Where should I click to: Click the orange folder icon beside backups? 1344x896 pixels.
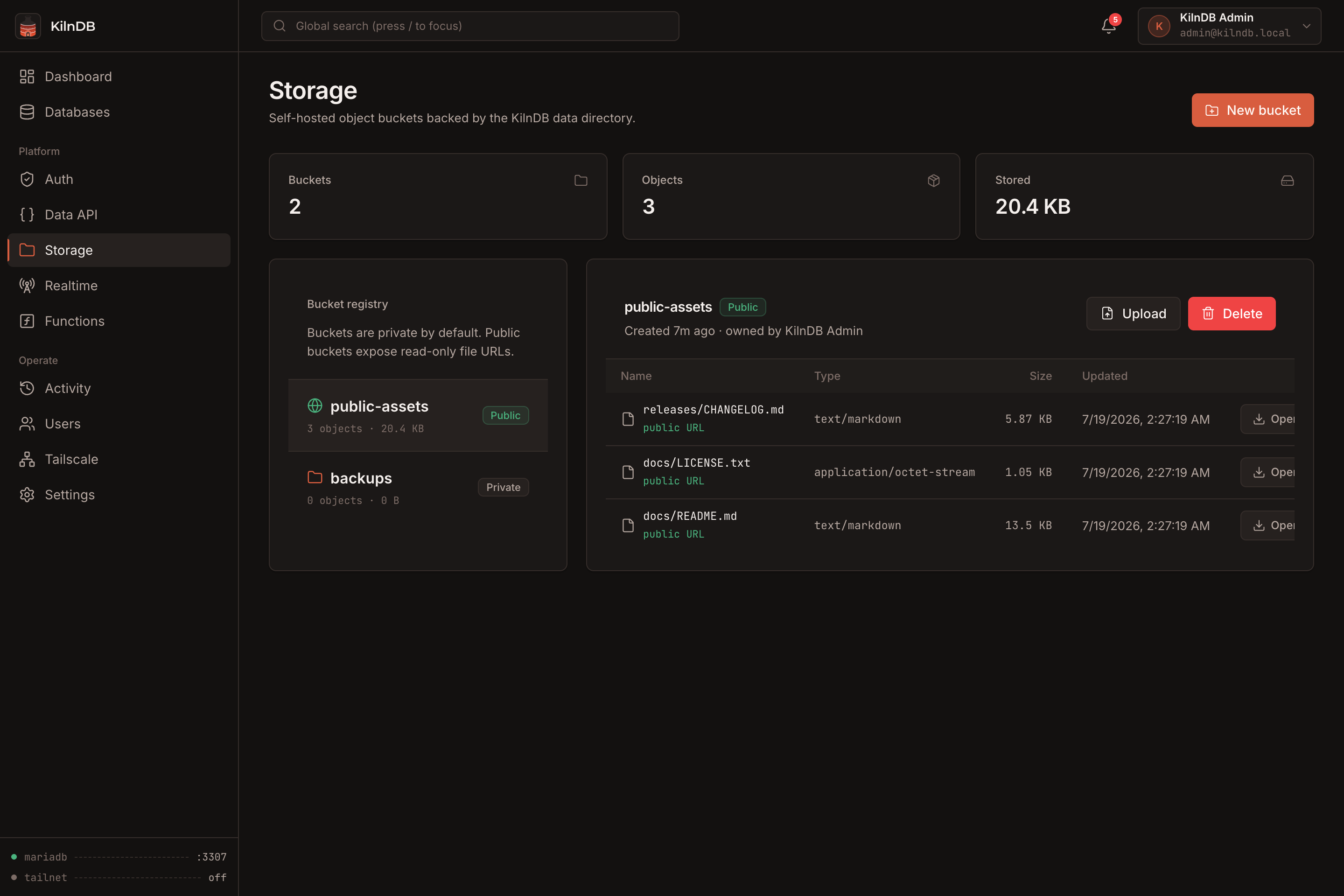315,477
